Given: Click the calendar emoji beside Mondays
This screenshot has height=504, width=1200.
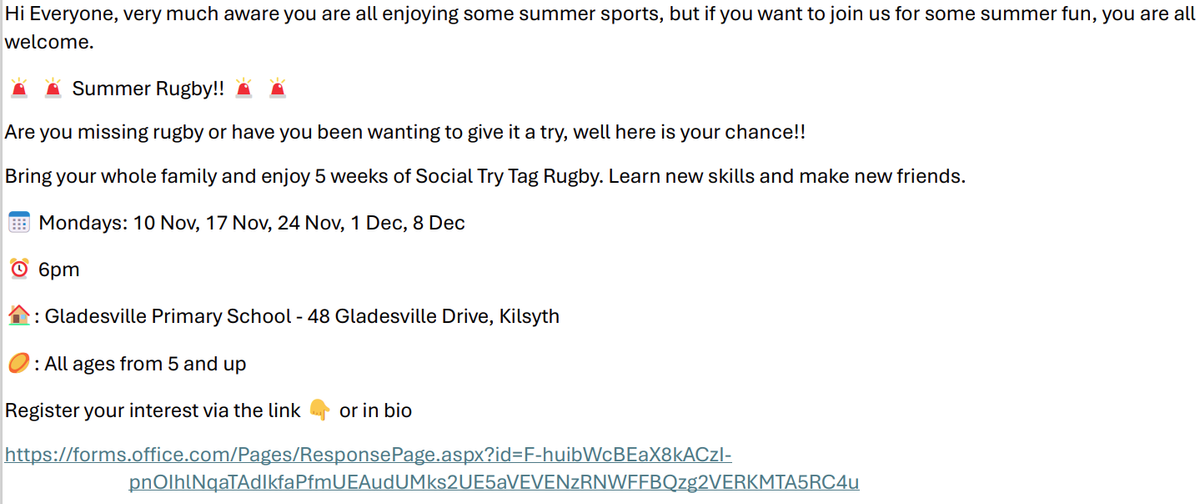Looking at the screenshot, I should tap(19, 222).
